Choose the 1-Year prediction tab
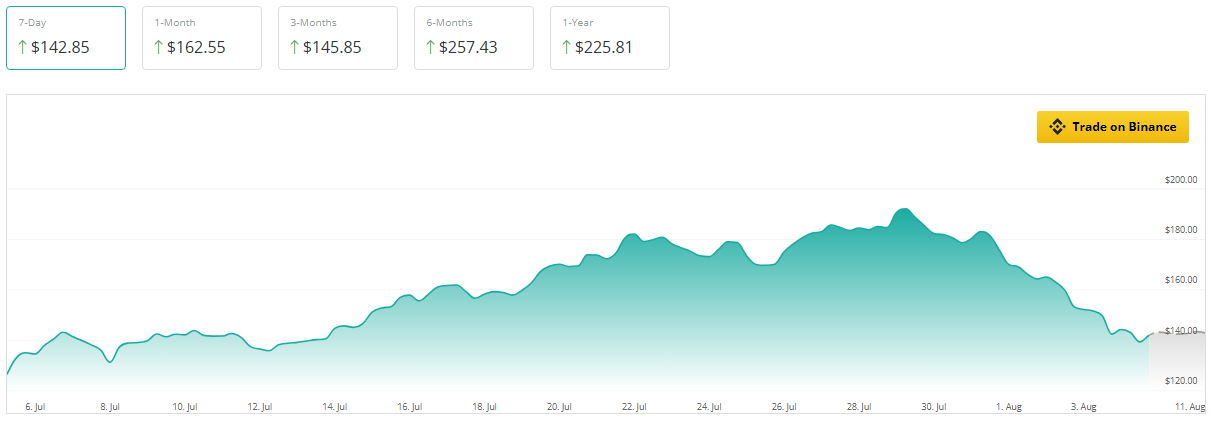 (x=610, y=38)
